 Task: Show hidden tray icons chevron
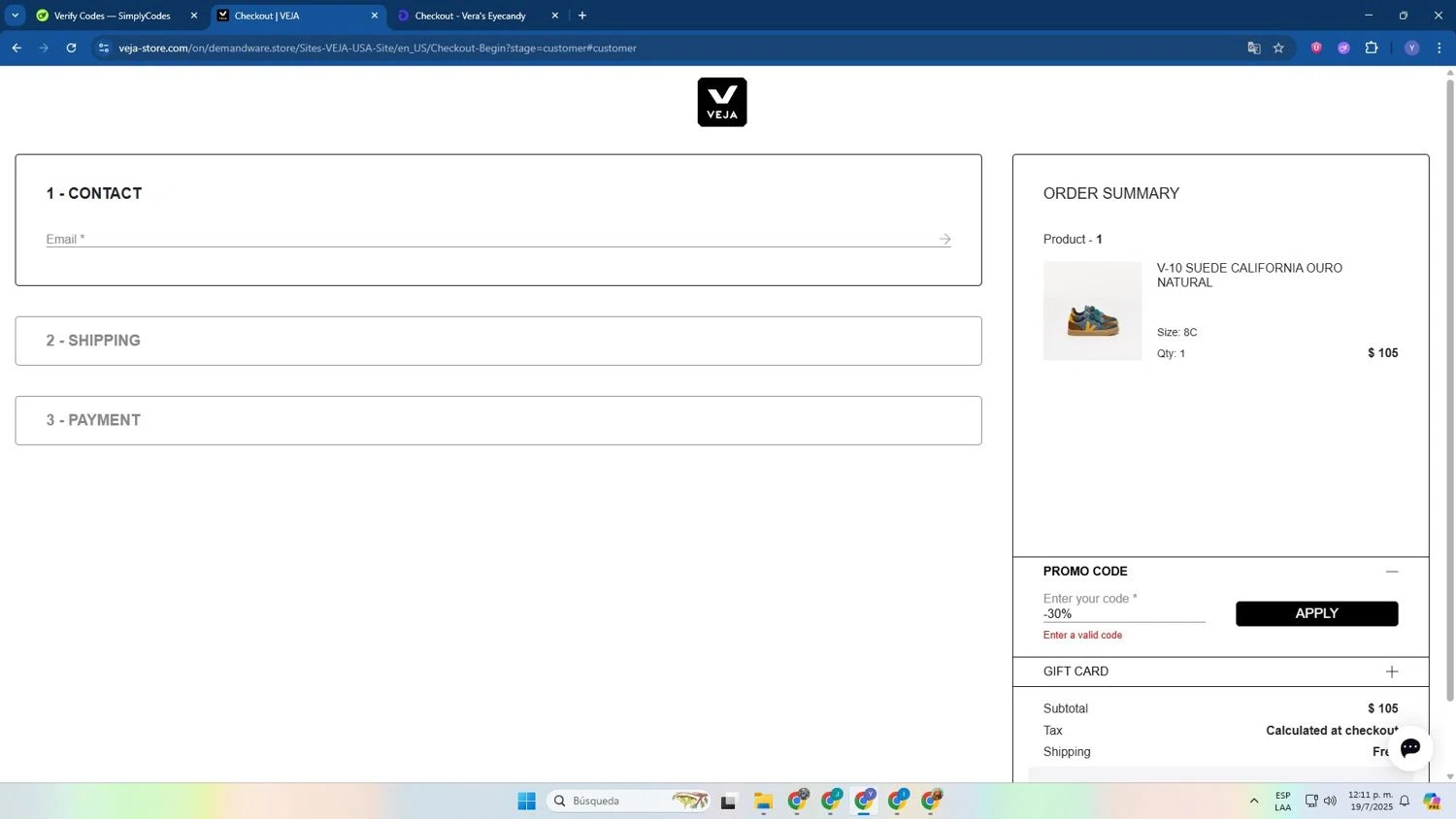point(1254,801)
